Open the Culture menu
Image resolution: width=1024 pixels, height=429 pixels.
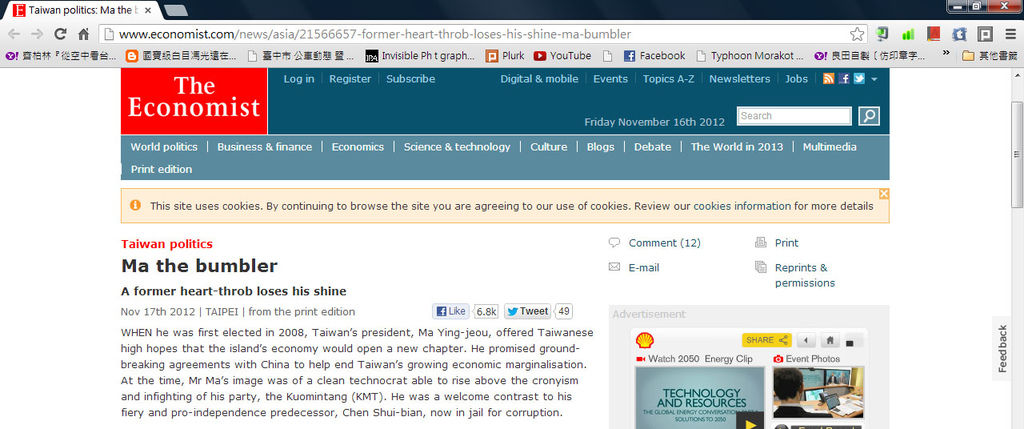point(549,147)
